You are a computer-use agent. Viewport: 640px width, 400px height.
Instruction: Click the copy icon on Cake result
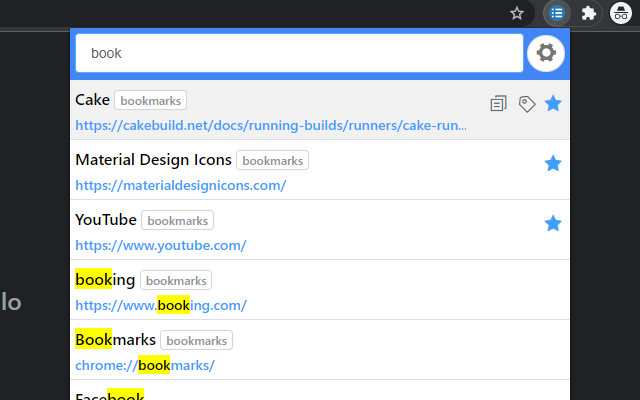pyautogui.click(x=498, y=104)
